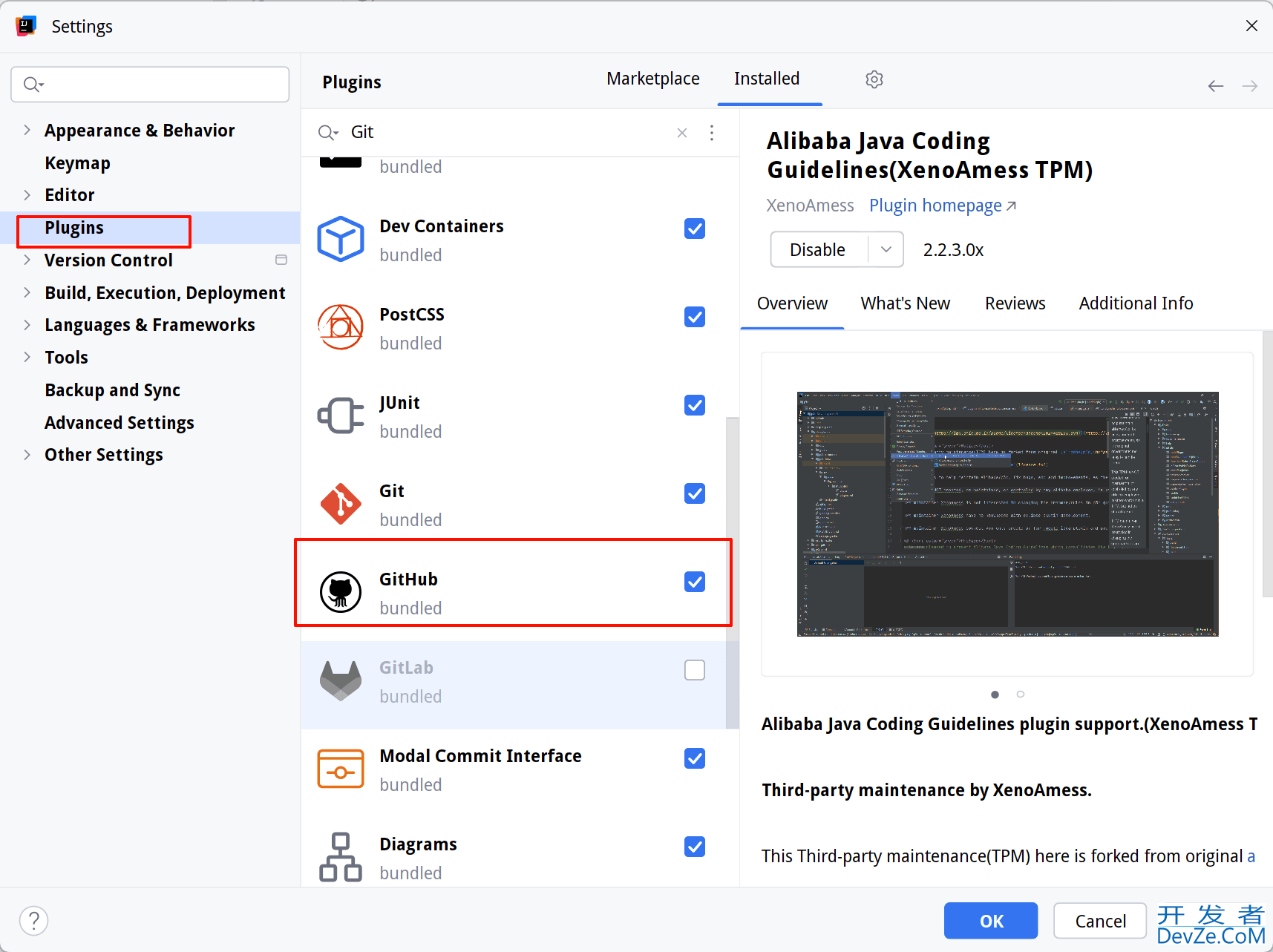The image size is (1273, 952).
Task: Click Disable for Alibaba plugin
Action: tap(818, 249)
